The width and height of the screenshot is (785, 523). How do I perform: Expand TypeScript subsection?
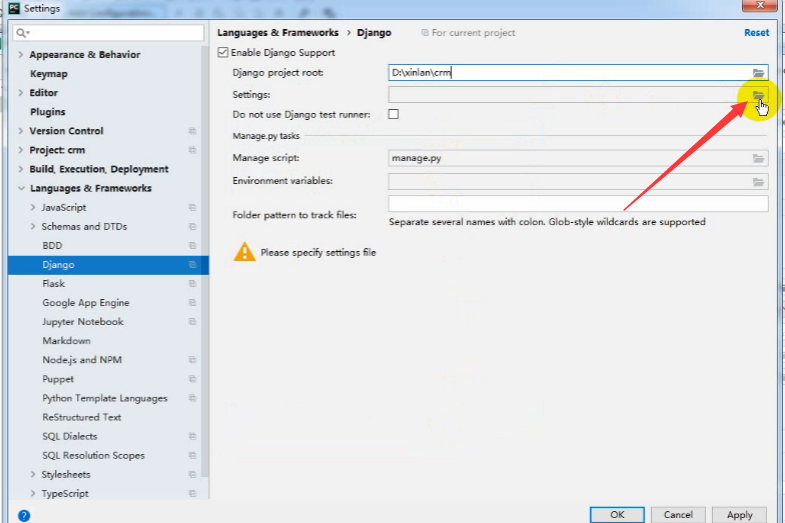coord(33,493)
